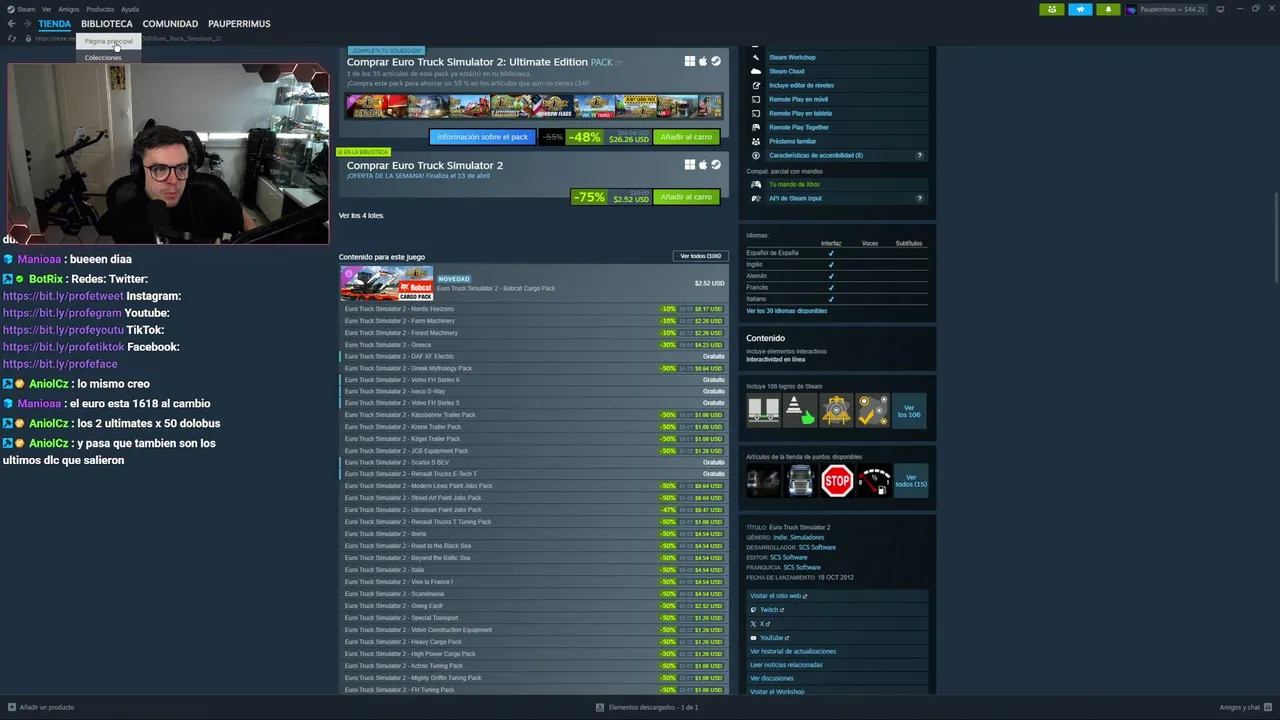Click the Añadir un producto plus icon
This screenshot has width=1280, height=720.
click(x=12, y=707)
